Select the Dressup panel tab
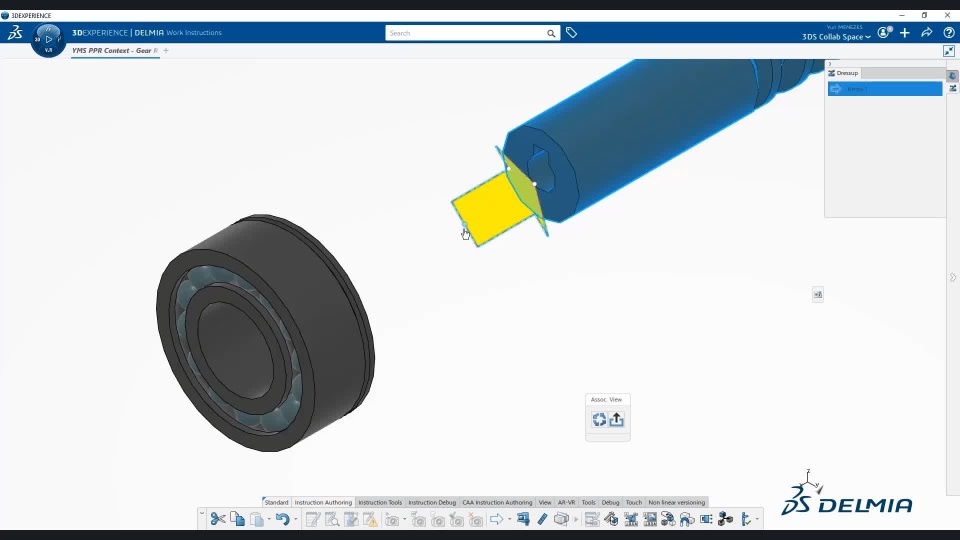 click(844, 73)
